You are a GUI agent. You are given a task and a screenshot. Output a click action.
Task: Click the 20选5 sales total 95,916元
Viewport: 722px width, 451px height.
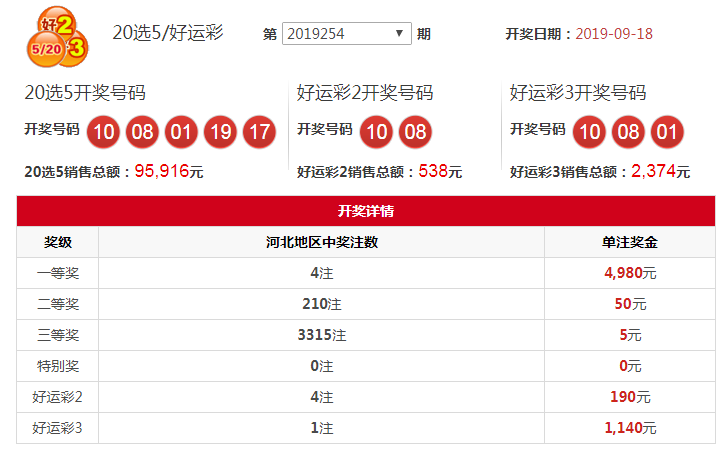[169, 171]
